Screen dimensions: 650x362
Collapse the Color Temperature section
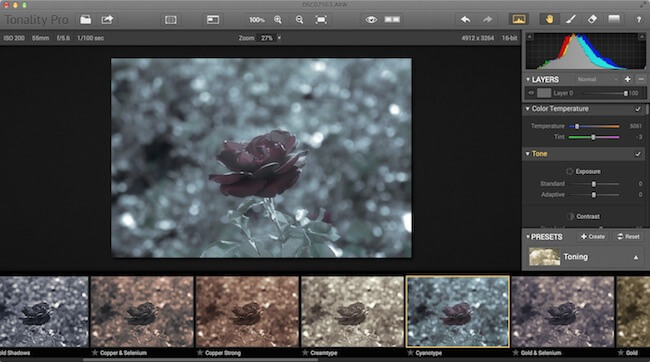coord(528,109)
